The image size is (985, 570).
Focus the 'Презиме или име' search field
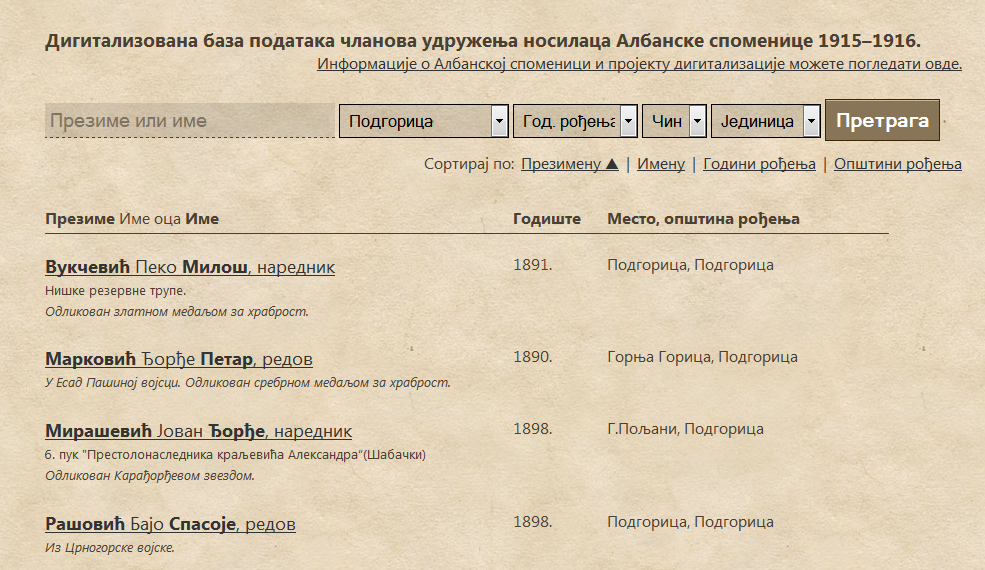[x=190, y=121]
